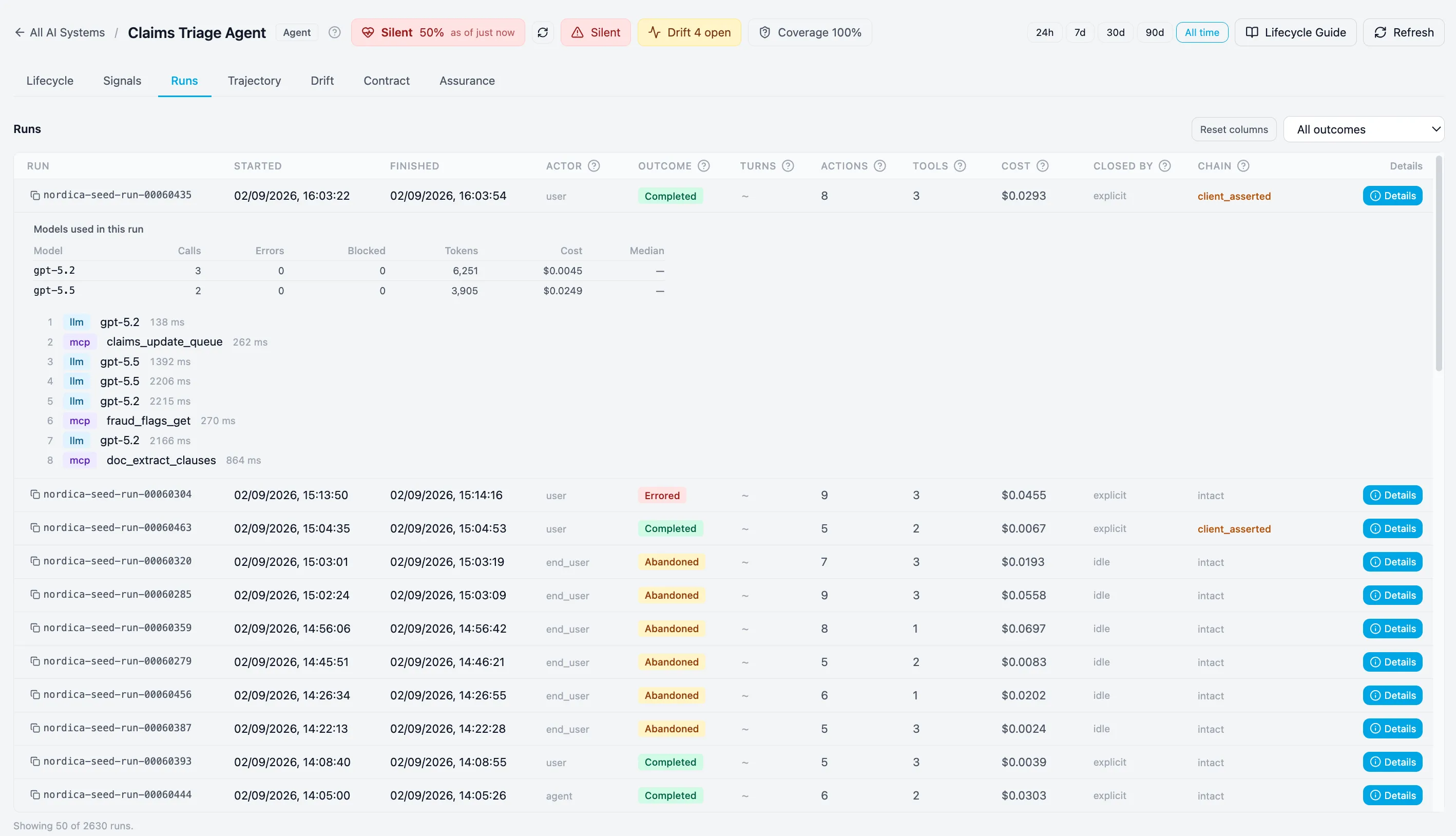Switch to the Signals tab
The height and width of the screenshot is (836, 1456).
click(122, 81)
